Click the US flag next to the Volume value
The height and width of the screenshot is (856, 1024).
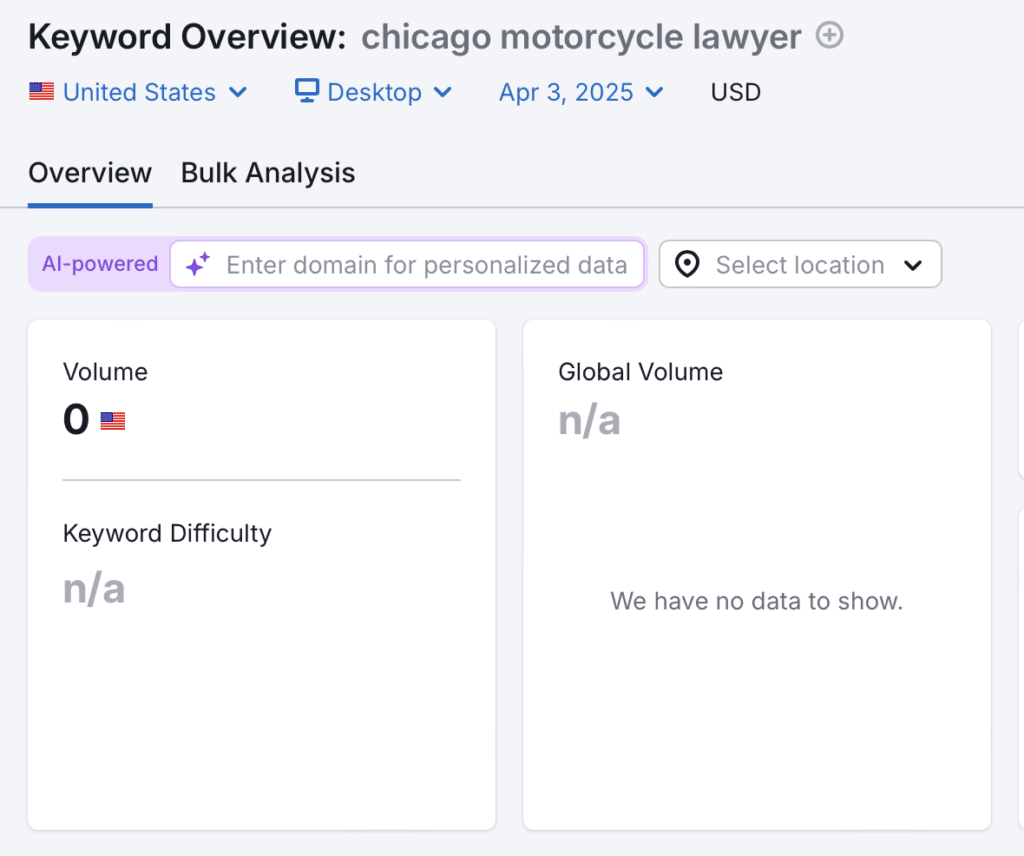(x=111, y=420)
